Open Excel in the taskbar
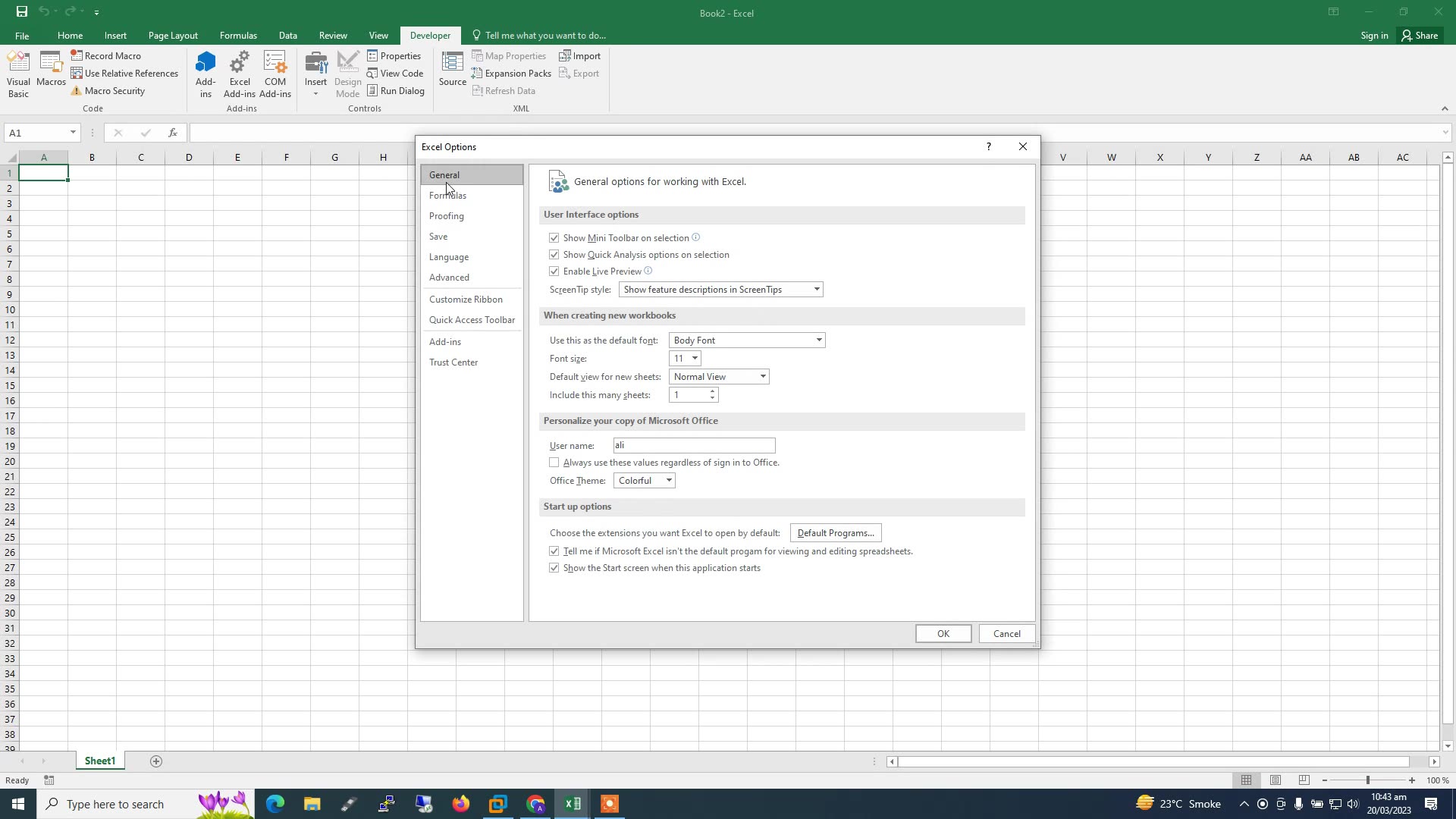The height and width of the screenshot is (819, 1456). [x=573, y=803]
